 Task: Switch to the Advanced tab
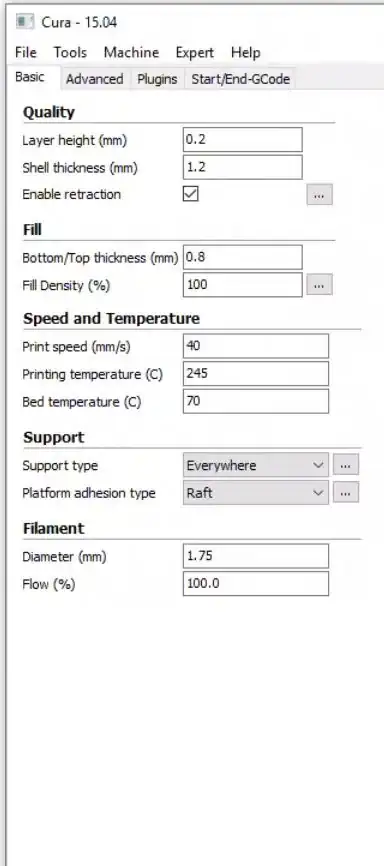tap(94, 79)
